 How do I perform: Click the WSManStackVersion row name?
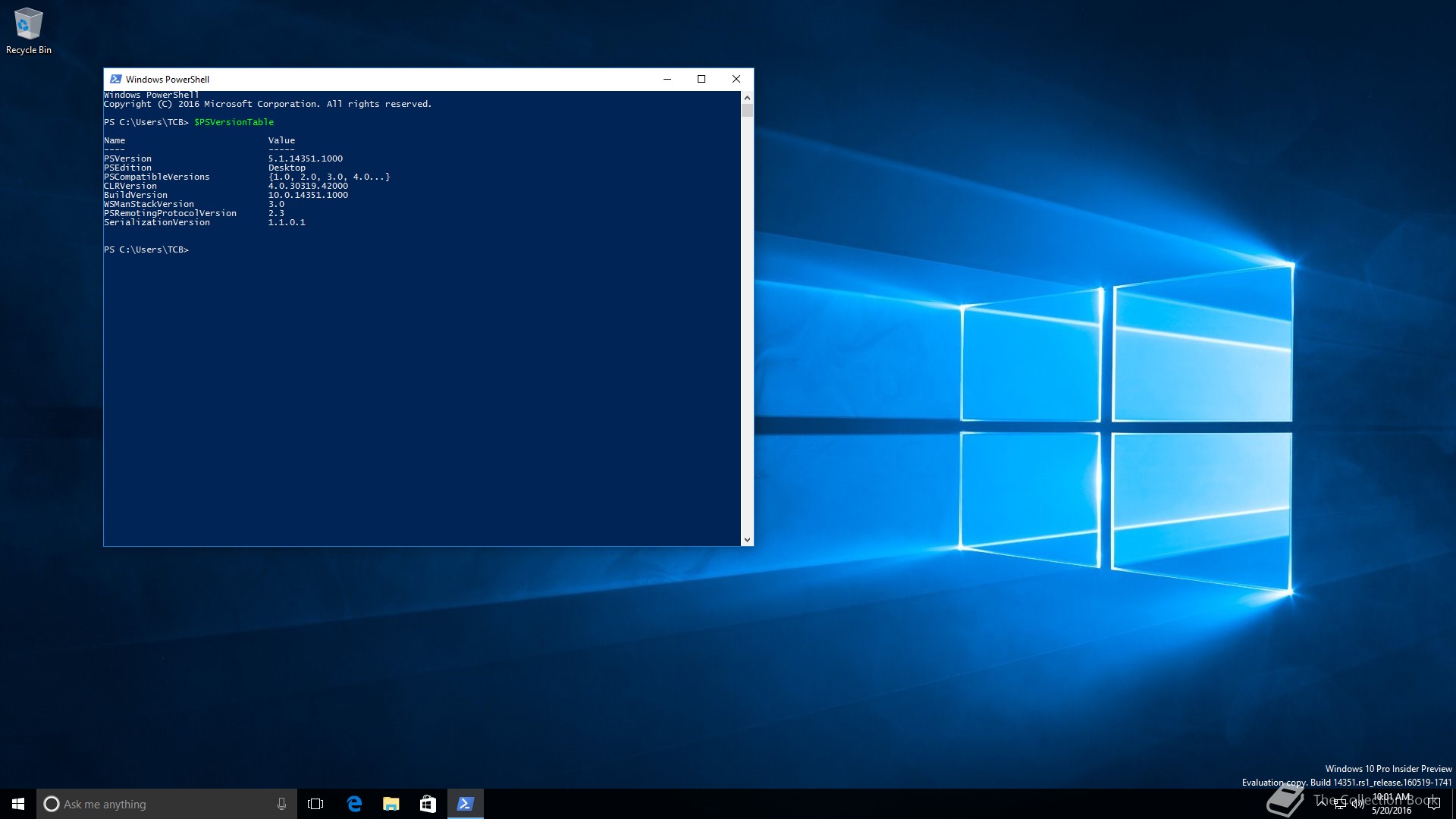149,204
